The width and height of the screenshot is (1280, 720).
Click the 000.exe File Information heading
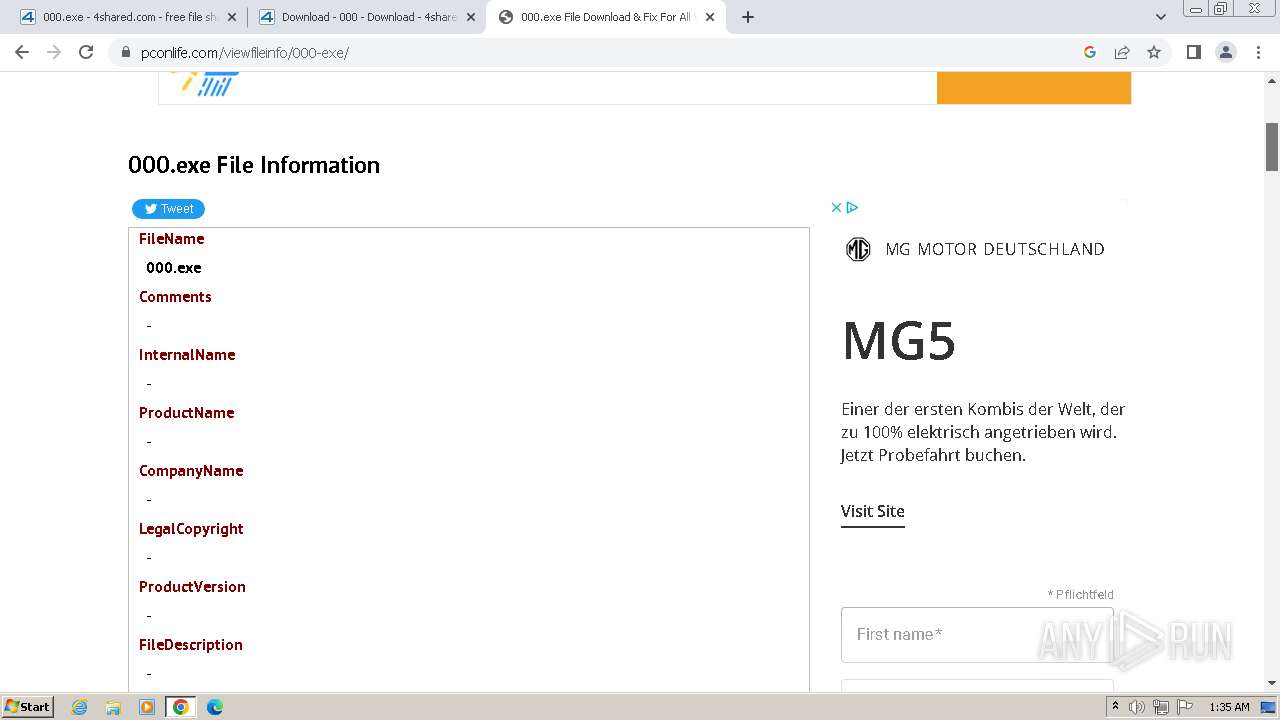tap(254, 165)
